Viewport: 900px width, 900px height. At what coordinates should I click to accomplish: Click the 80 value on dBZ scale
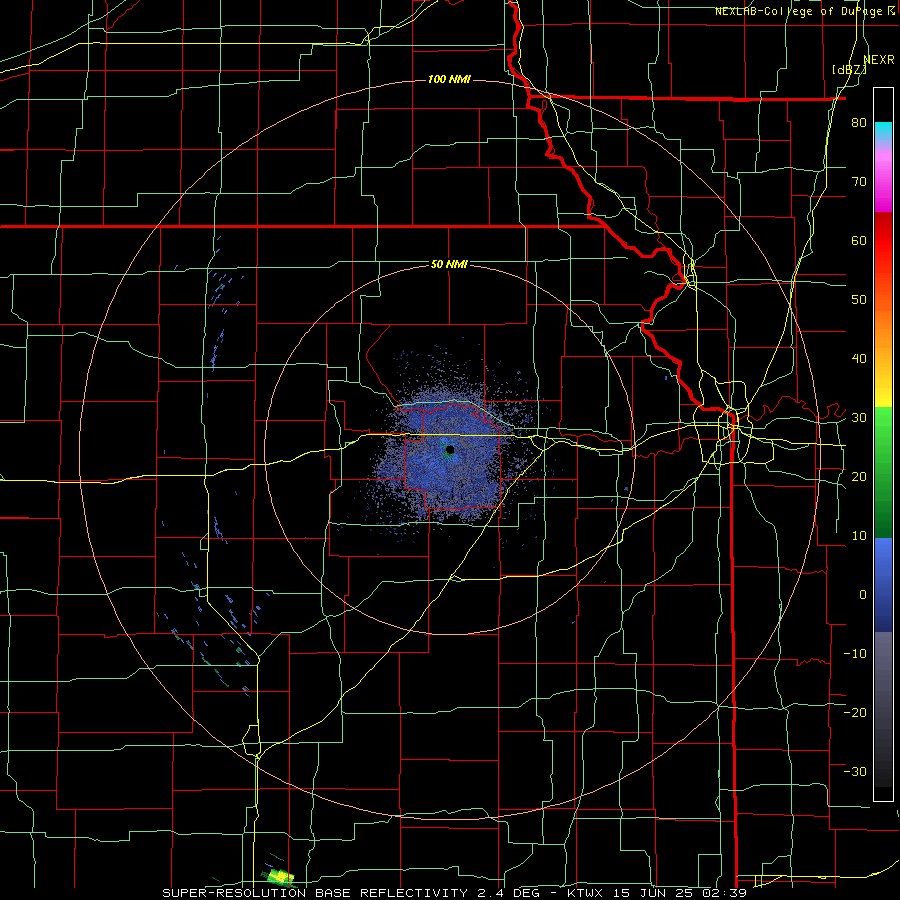click(x=859, y=123)
